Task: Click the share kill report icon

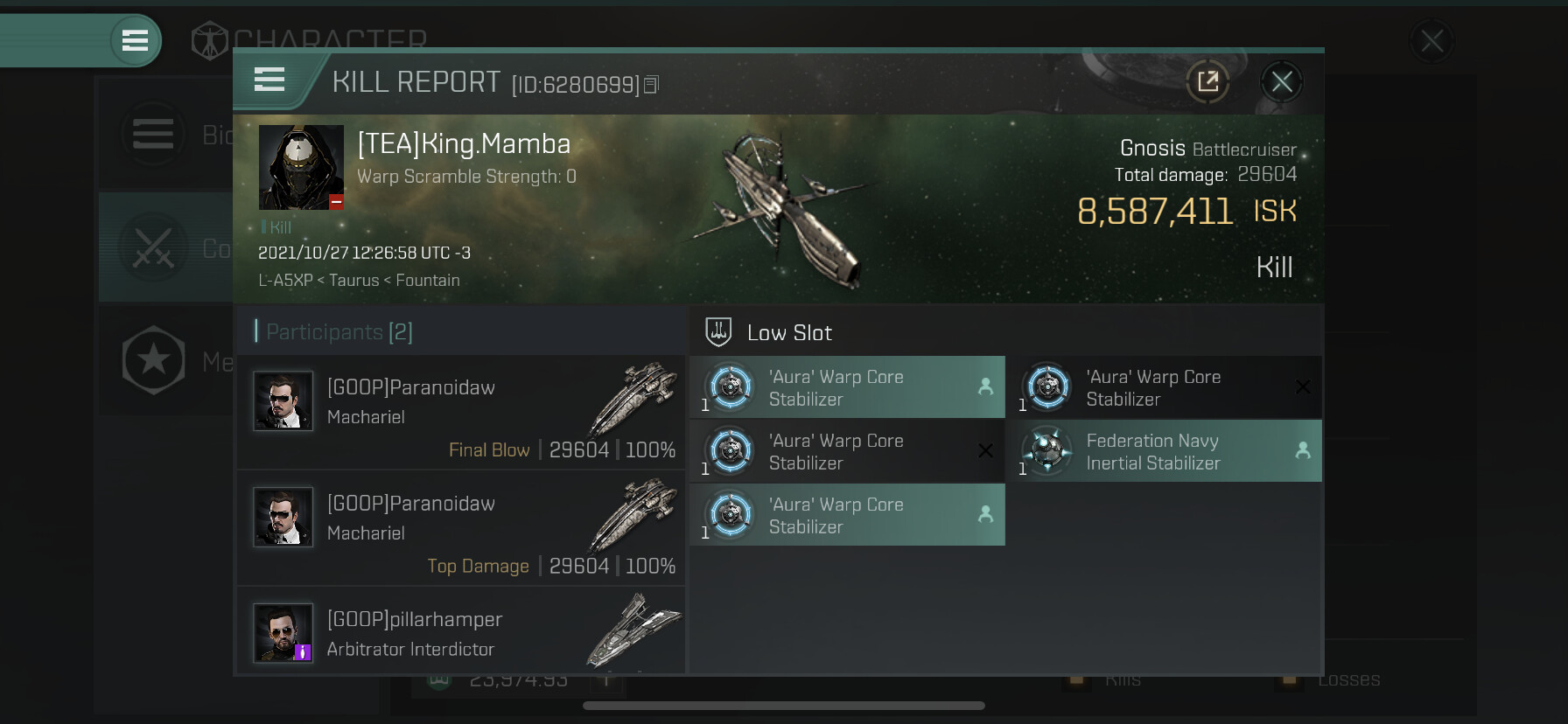Action: tap(1207, 82)
